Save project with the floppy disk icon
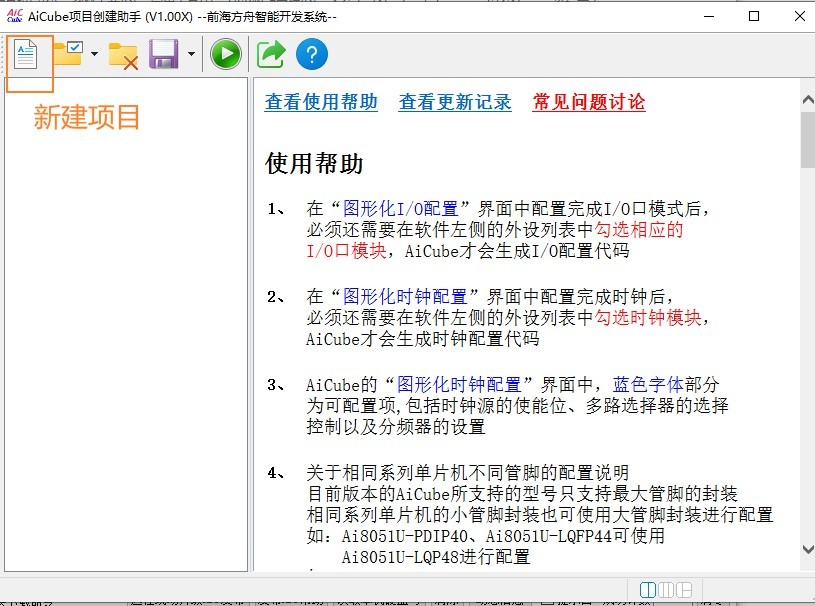 [164, 54]
